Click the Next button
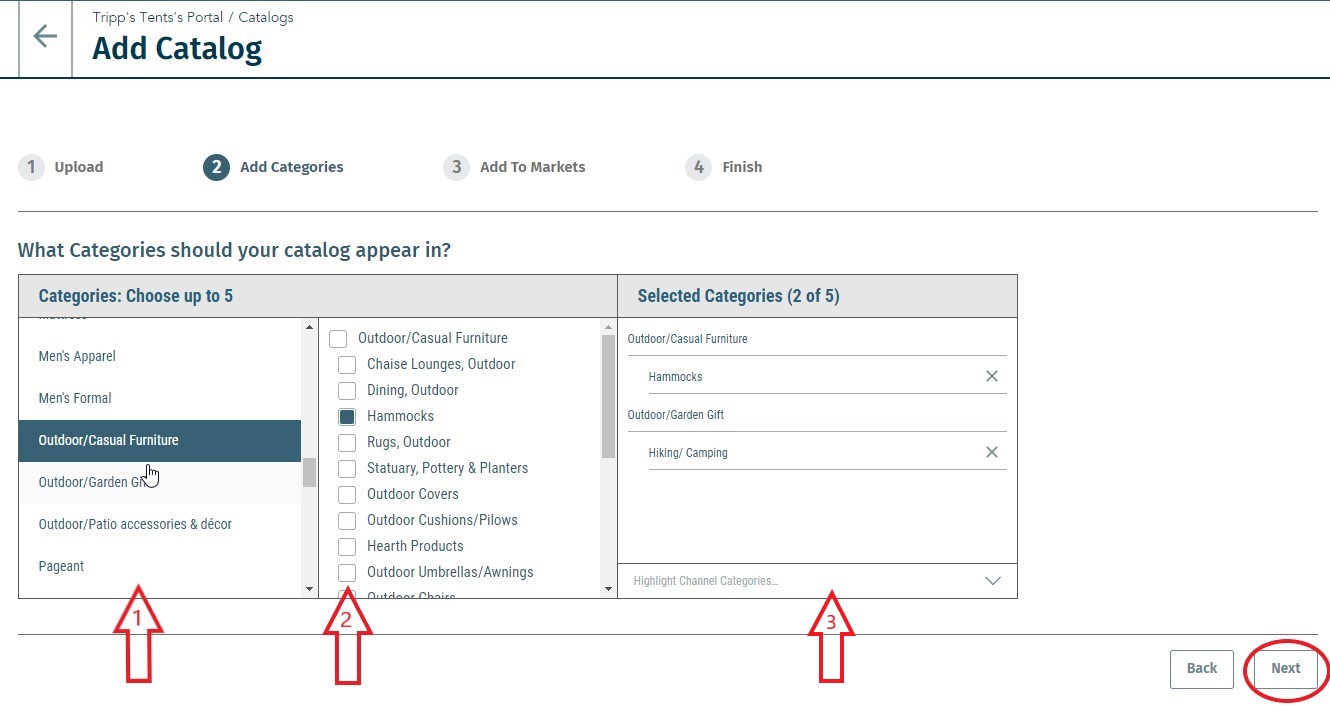1330x707 pixels. 1285,668
